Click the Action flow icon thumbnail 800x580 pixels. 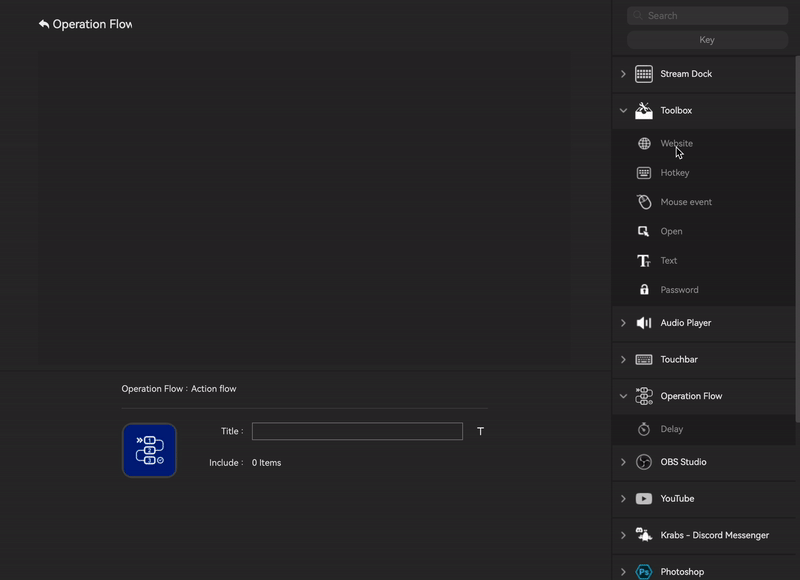pos(149,450)
